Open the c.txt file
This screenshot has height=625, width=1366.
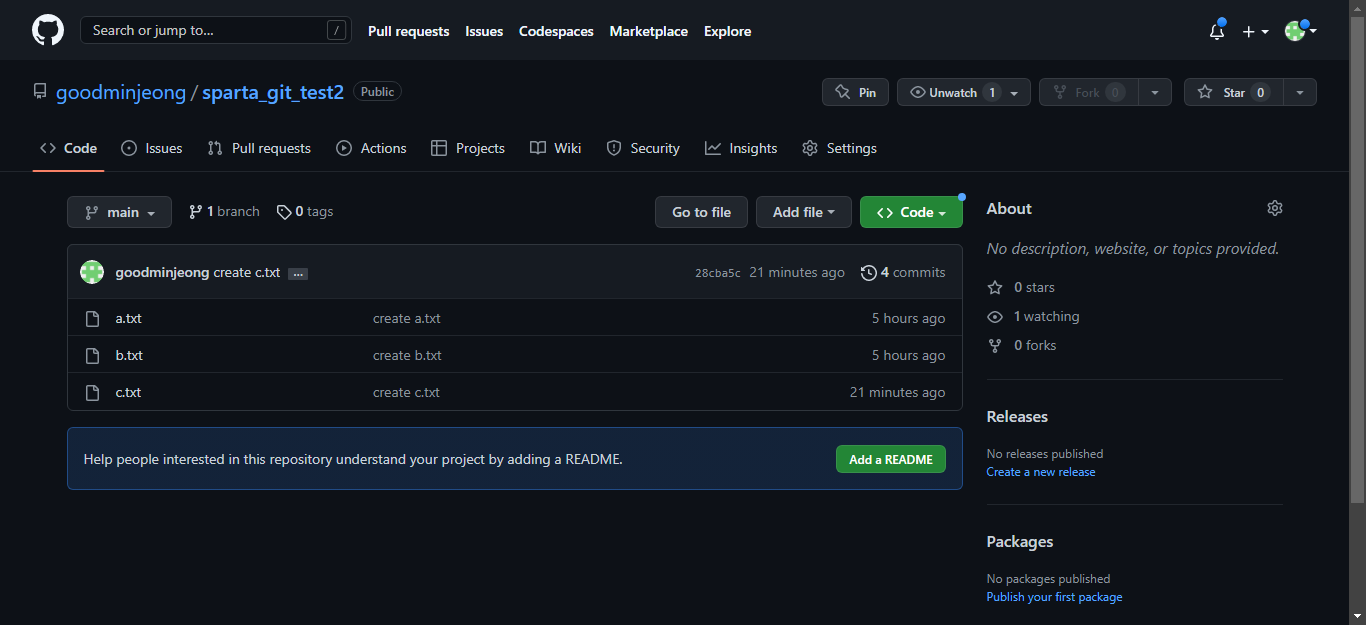(x=128, y=392)
